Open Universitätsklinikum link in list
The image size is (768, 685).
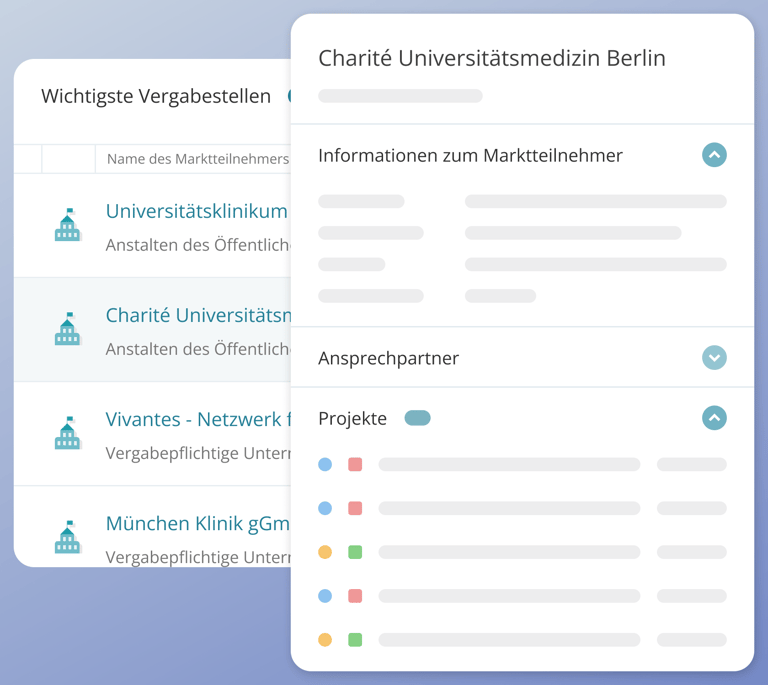coord(197,212)
